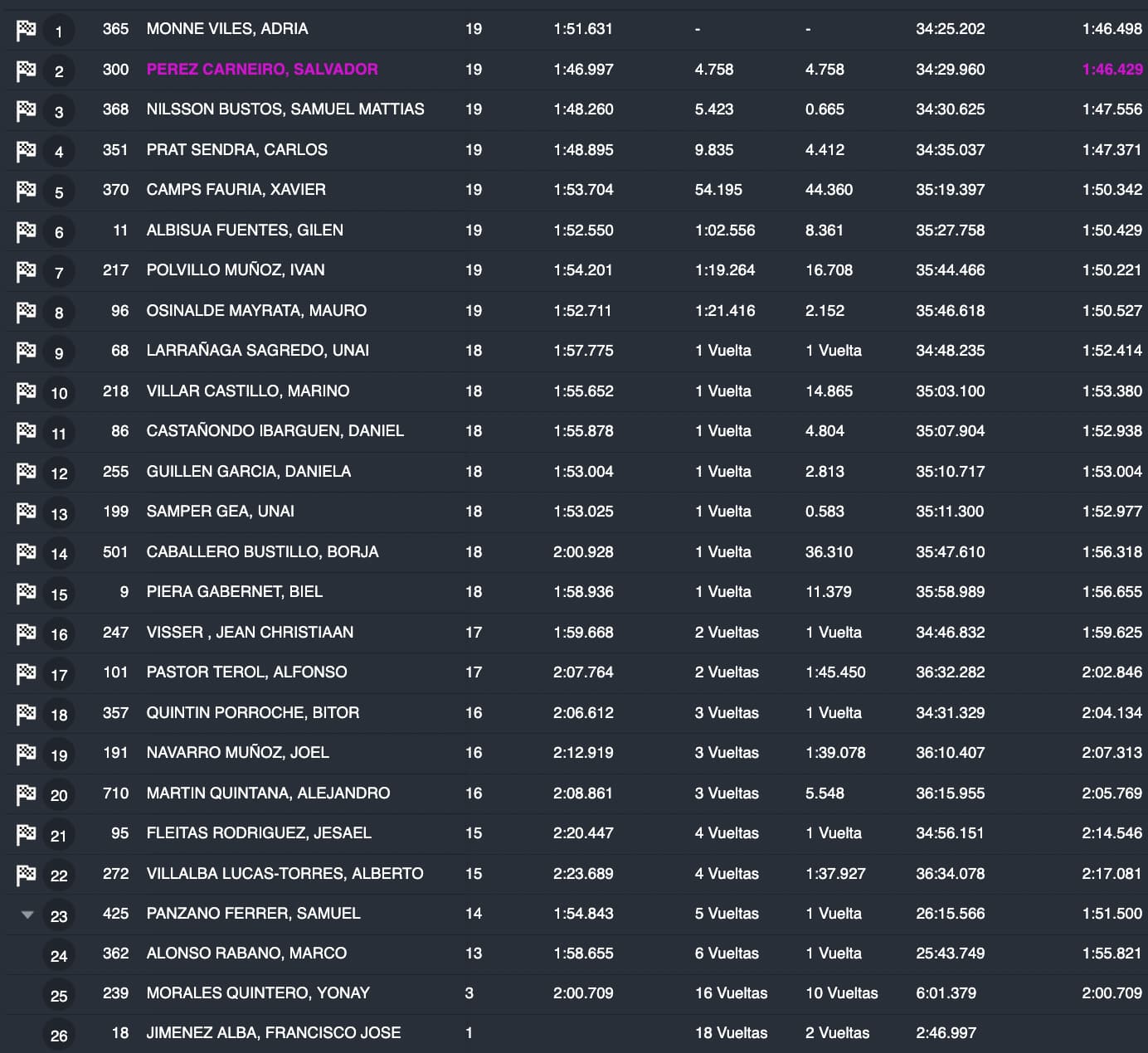The image size is (1148, 1053).
Task: Click the checkered flag for Villalba Lucas-Torres
Action: point(26,875)
